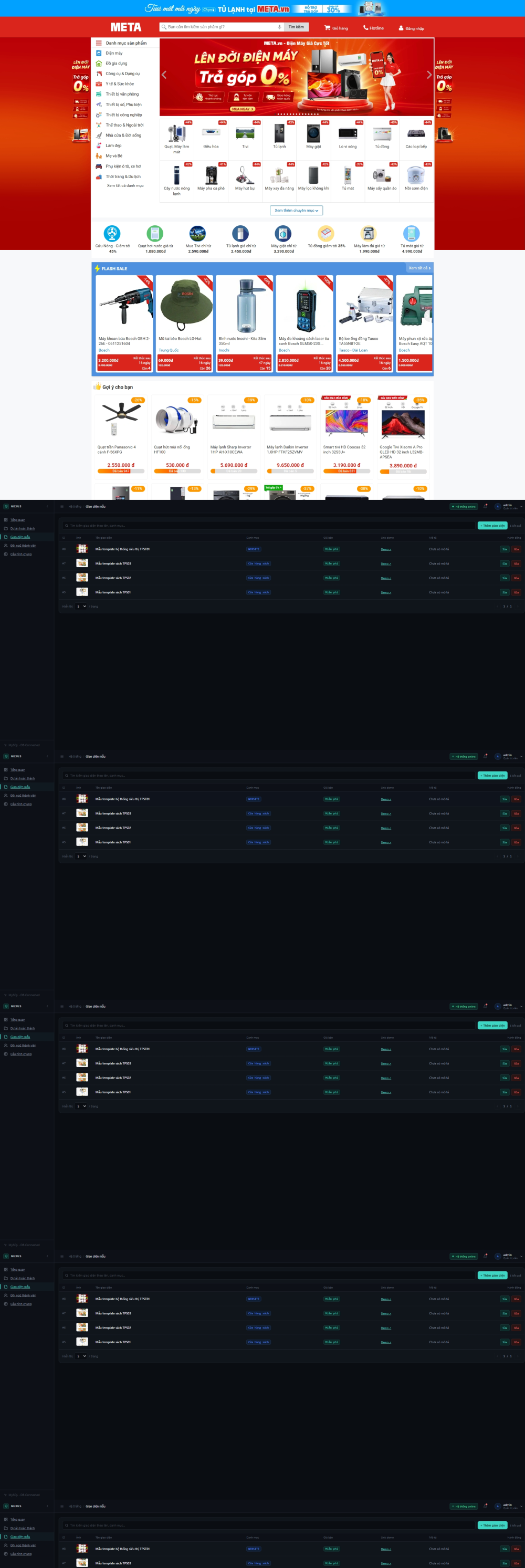Open the Quạt hút mùi nối ống HF100 product
Image resolution: width=525 pixels, height=1568 pixels.
coord(177,436)
